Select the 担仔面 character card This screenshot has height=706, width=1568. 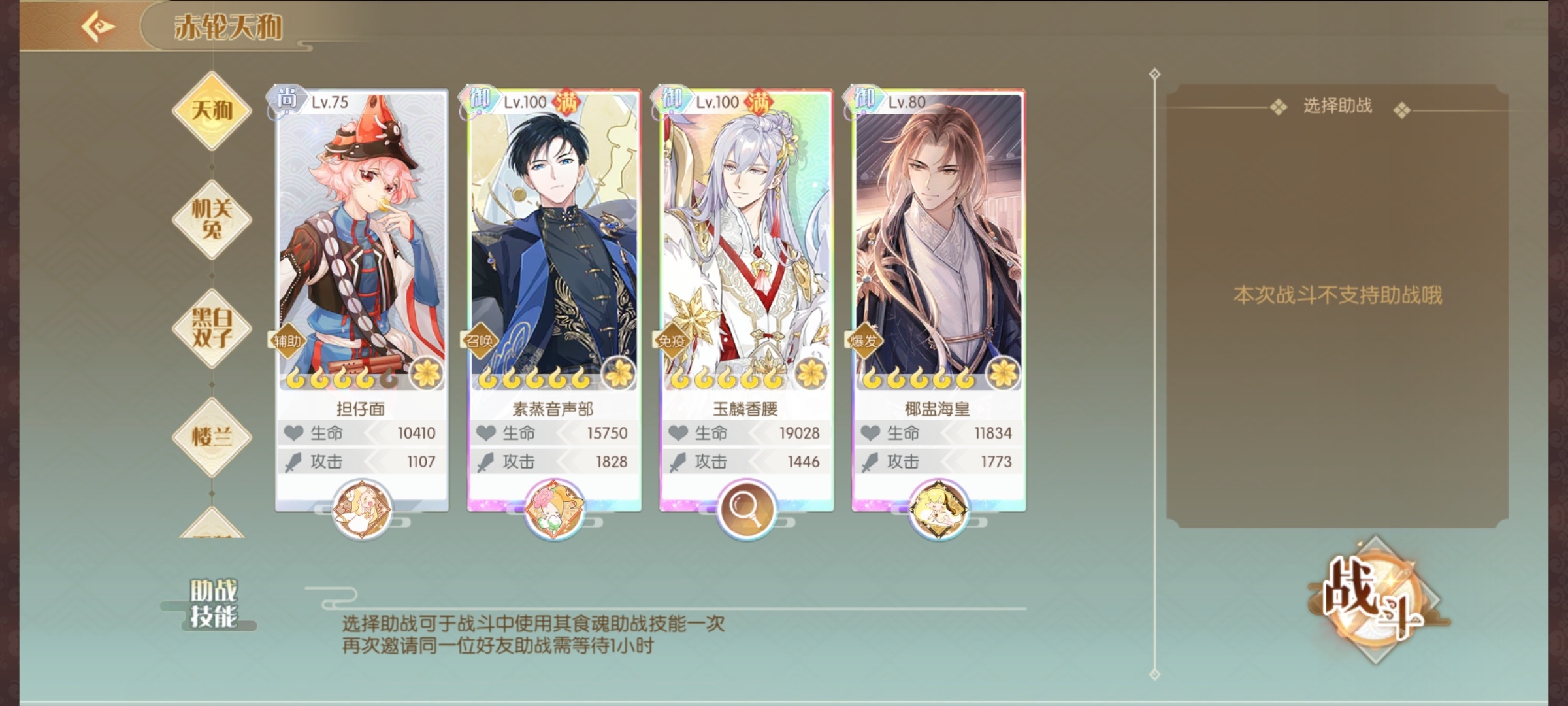[361, 299]
